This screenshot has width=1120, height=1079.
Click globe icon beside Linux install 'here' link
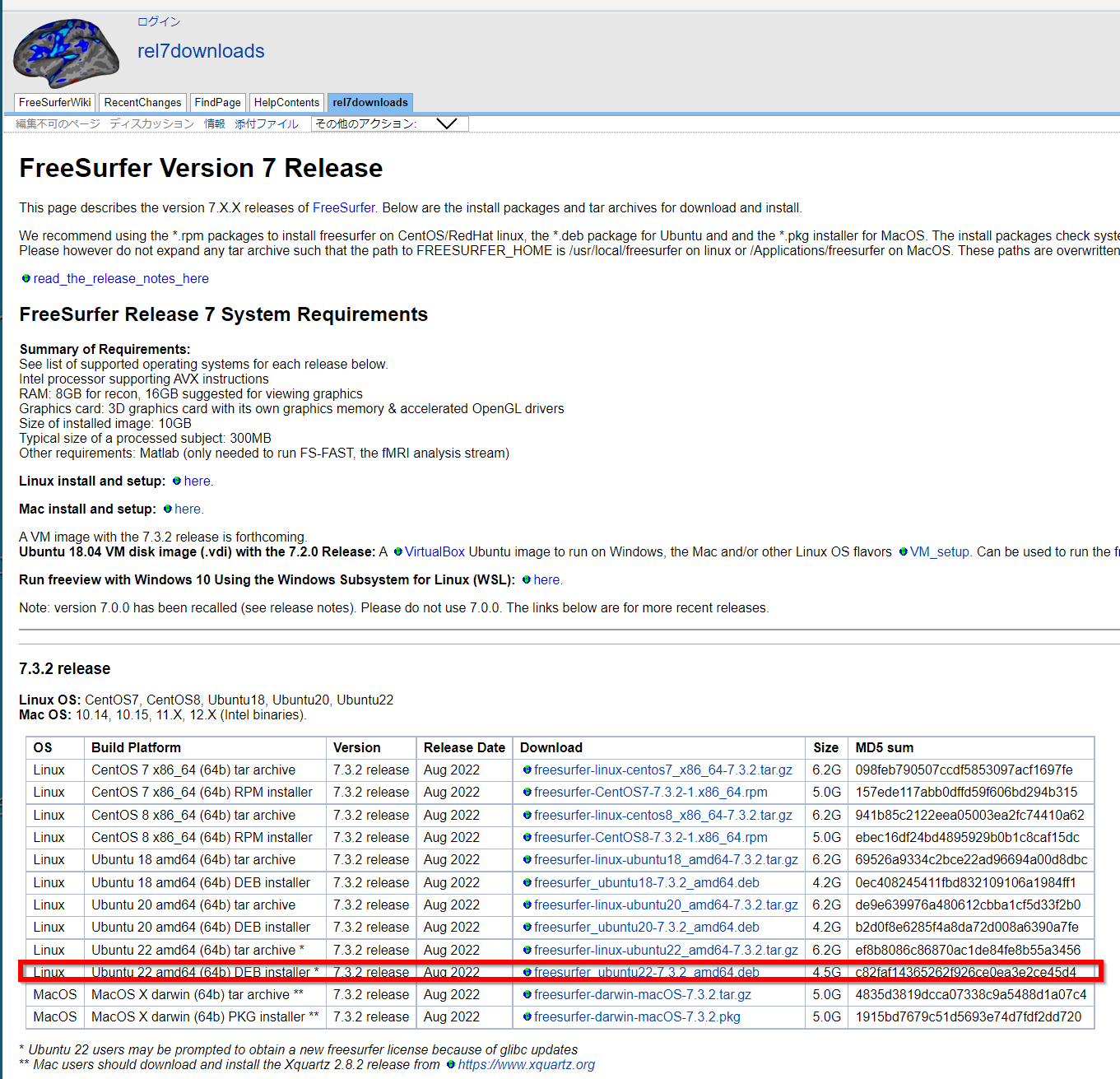pyautogui.click(x=177, y=481)
